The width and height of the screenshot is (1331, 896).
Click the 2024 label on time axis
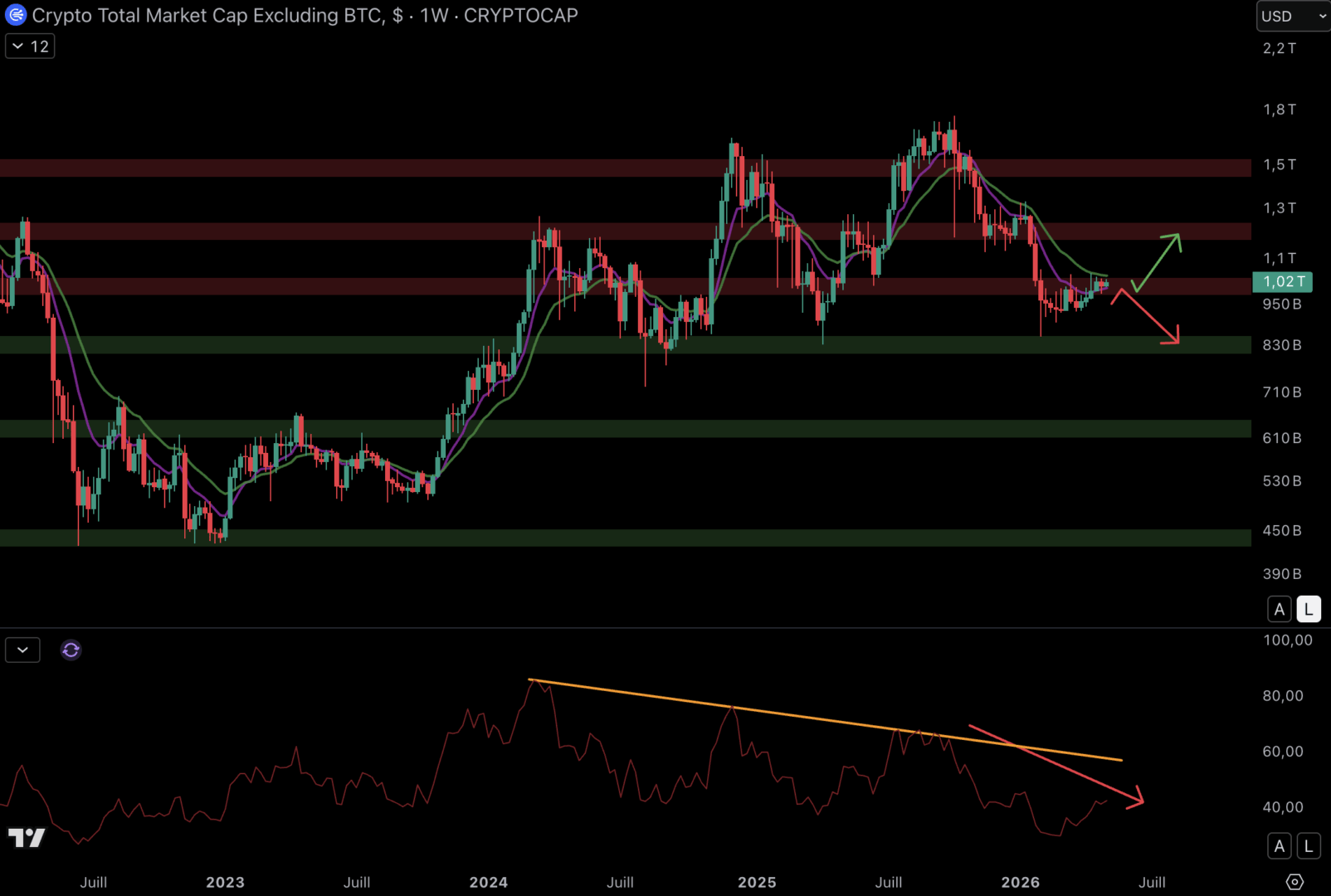[x=488, y=882]
